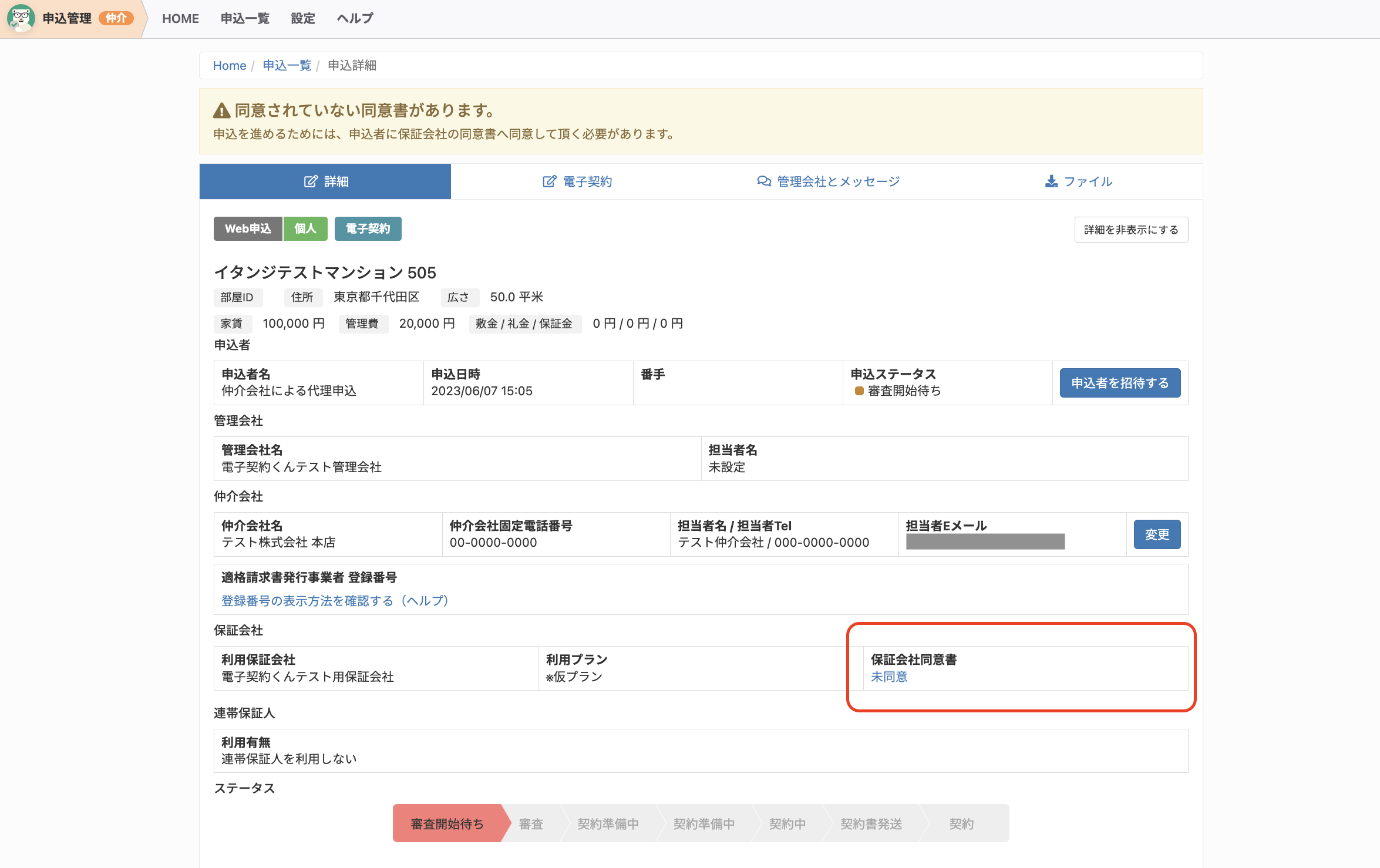Click the mascot logo icon in header
This screenshot has width=1380, height=868.
(21, 18)
